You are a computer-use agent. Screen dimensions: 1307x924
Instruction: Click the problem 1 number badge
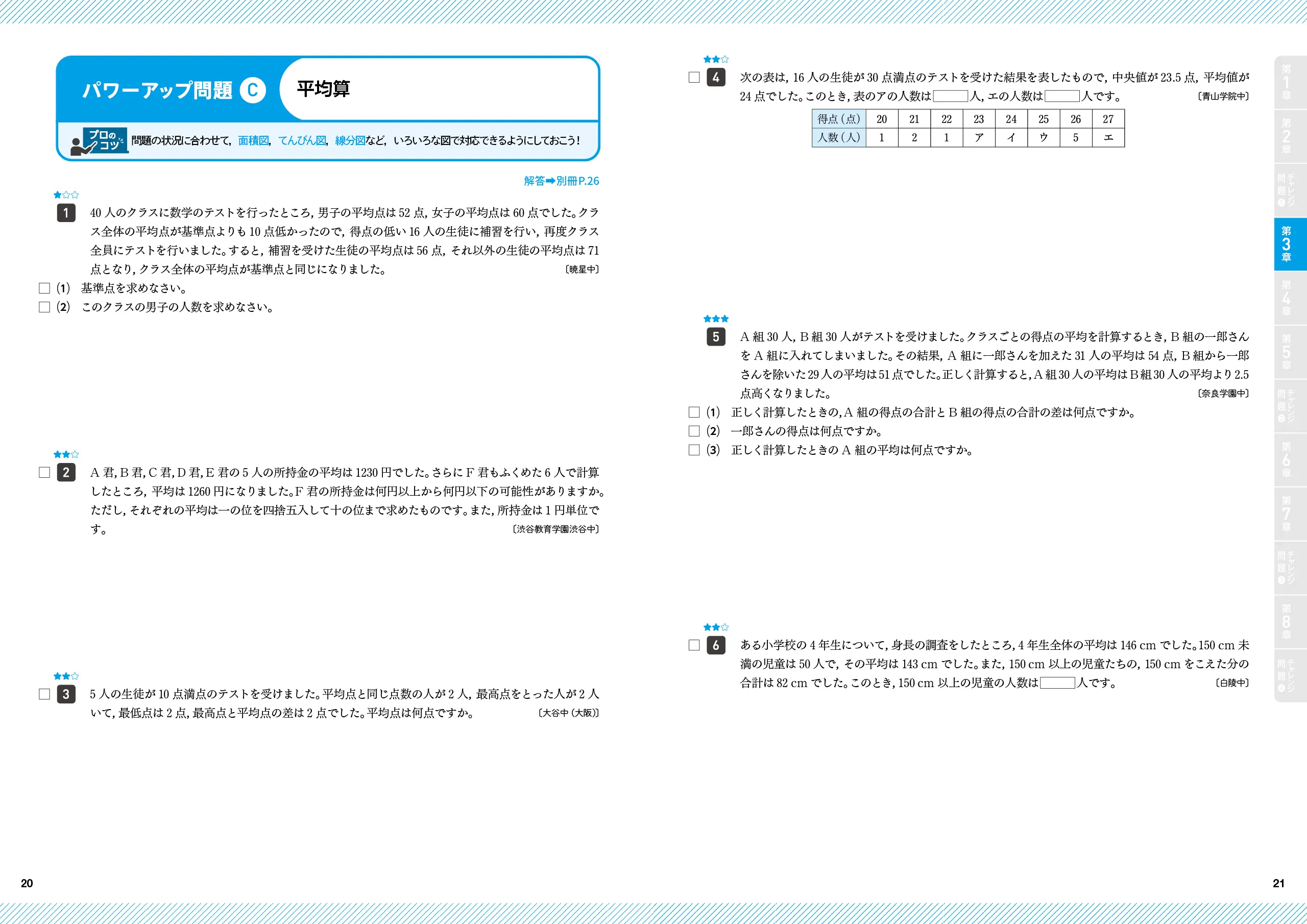coord(66,213)
